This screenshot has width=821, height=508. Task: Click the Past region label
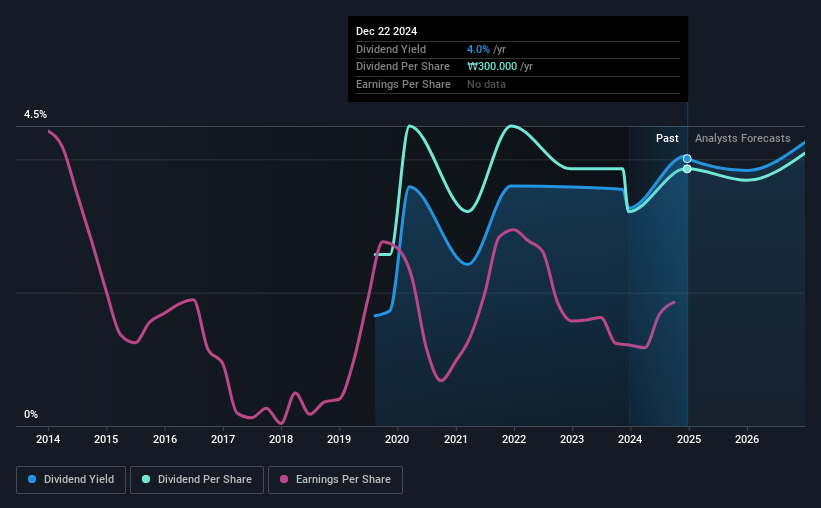[x=667, y=138]
